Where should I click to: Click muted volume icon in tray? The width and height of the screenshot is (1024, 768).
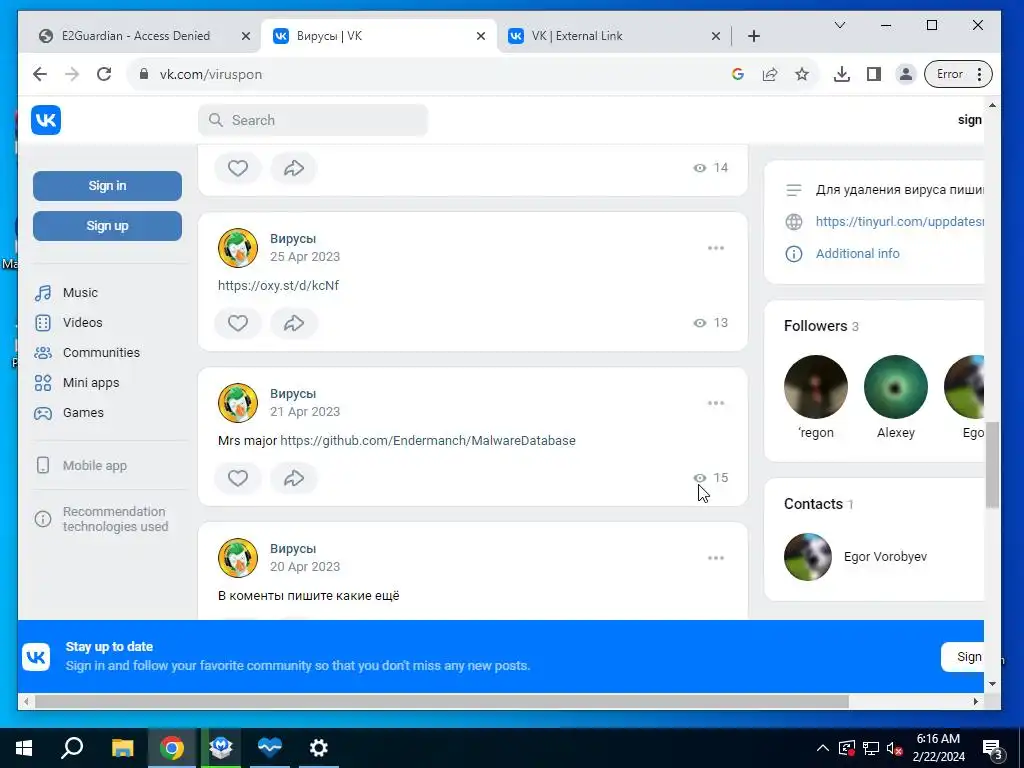(895, 748)
